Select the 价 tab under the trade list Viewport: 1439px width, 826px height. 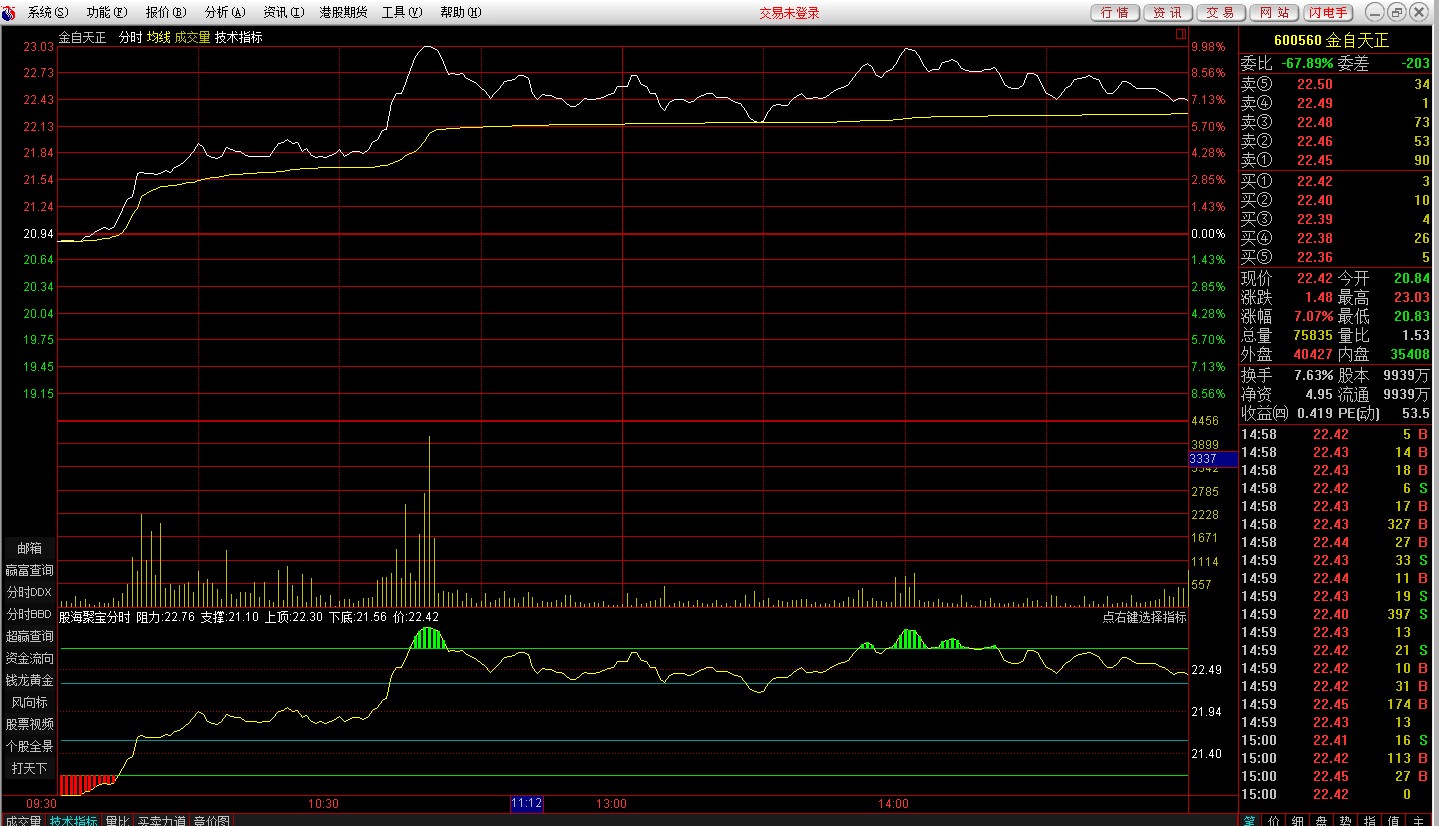coord(1273,821)
